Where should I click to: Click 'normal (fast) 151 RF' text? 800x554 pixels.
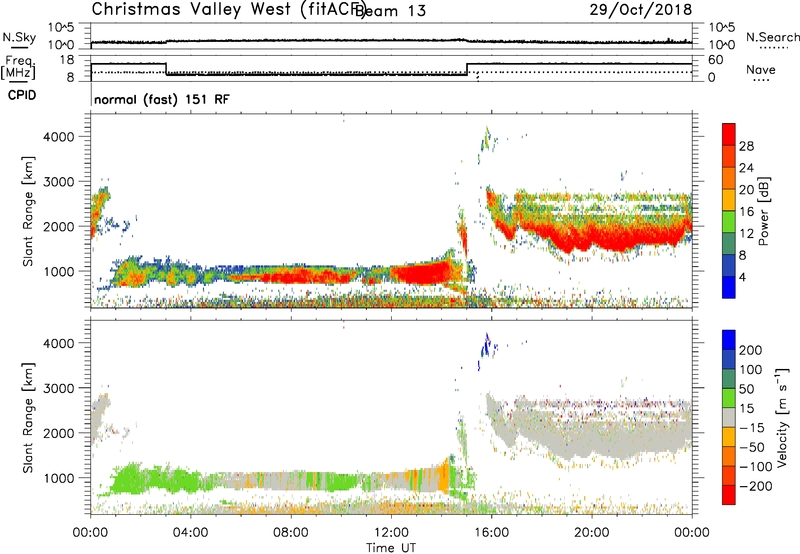click(162, 99)
